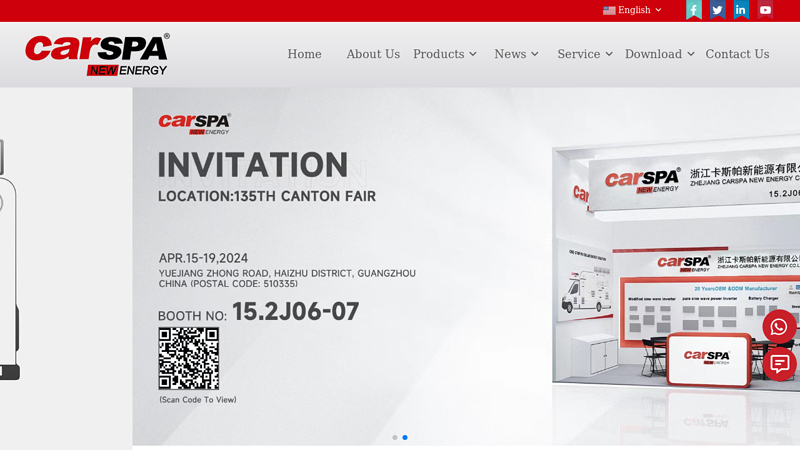Click the Canton Fair invitation banner title
The image size is (800, 450).
pos(253,165)
